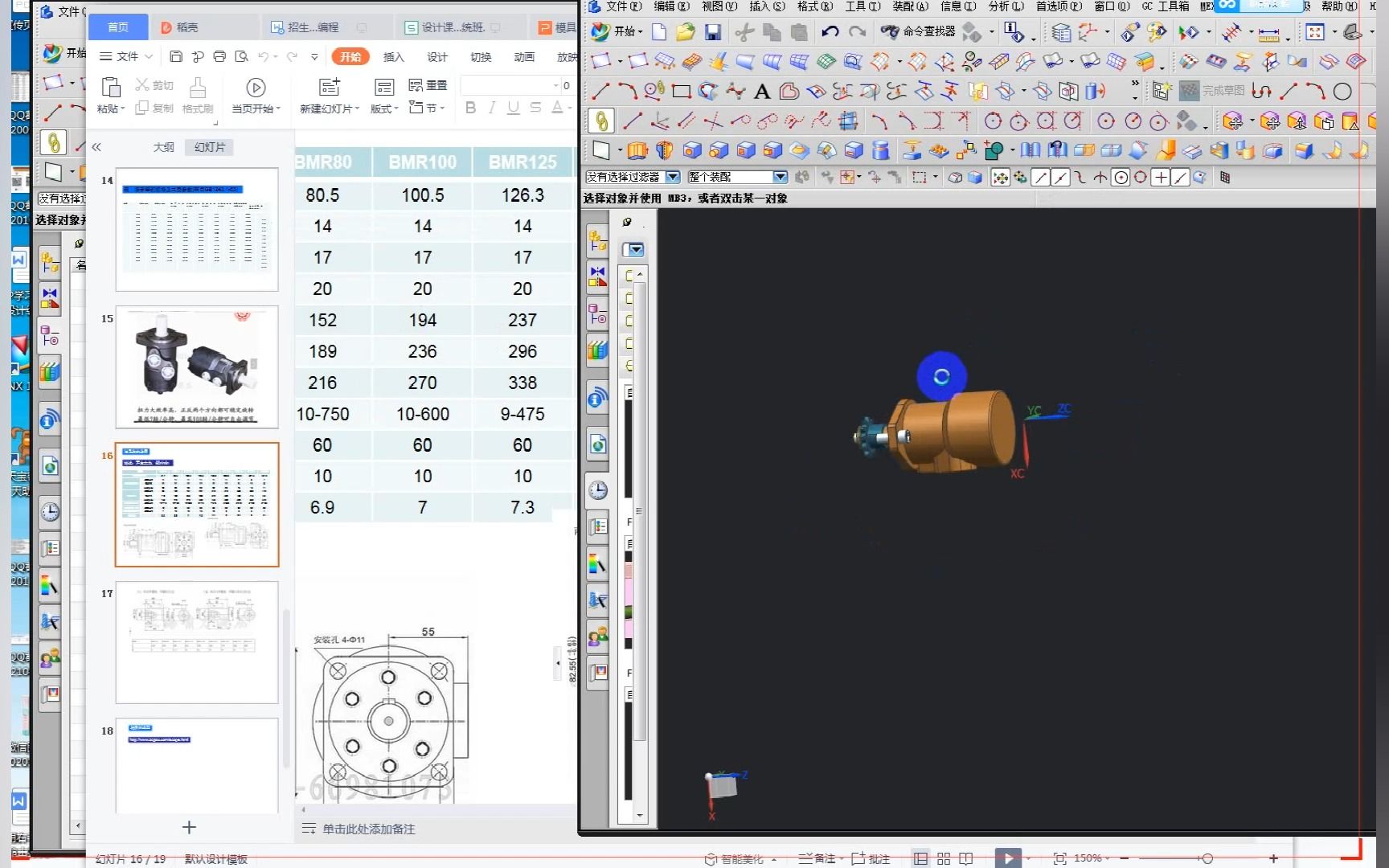1389x868 pixels.
Task: Toggle the point-on-curve snap icon in NX
Action: [x=1180, y=178]
